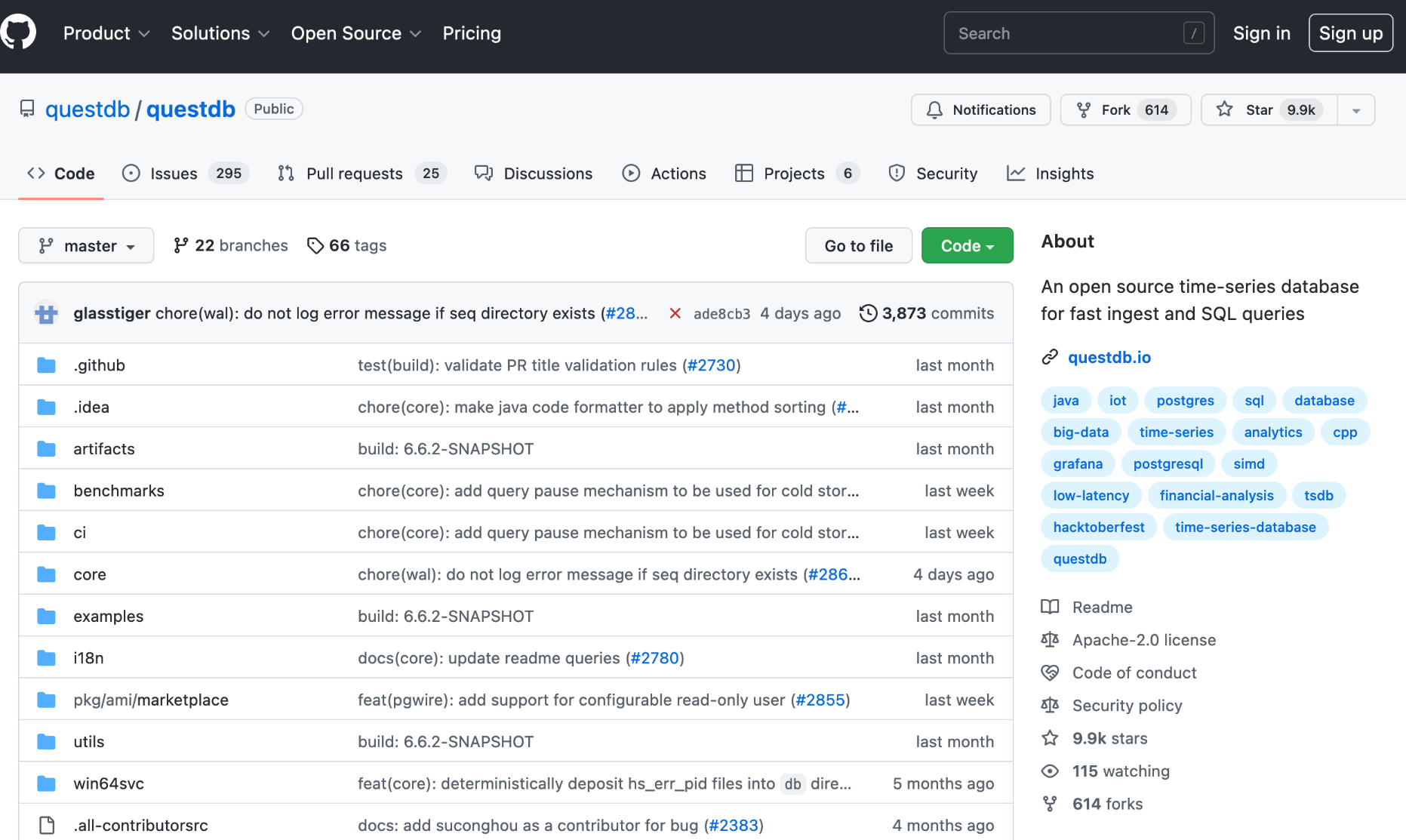The image size is (1406, 840).
Task: Go to the Pricing page
Action: click(x=472, y=33)
